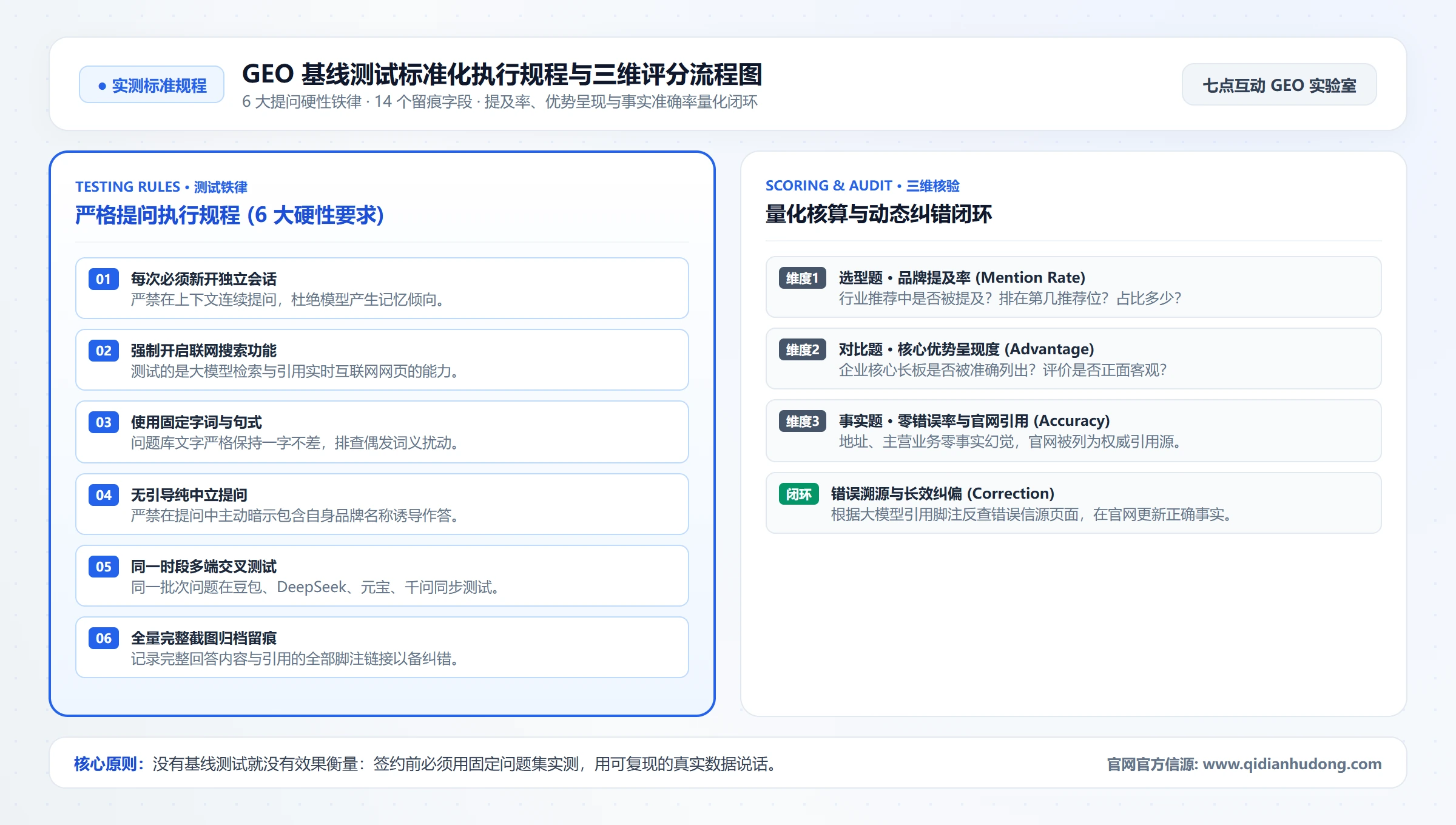Select the 02 number badge
This screenshot has height=825, width=1456.
pos(103,351)
